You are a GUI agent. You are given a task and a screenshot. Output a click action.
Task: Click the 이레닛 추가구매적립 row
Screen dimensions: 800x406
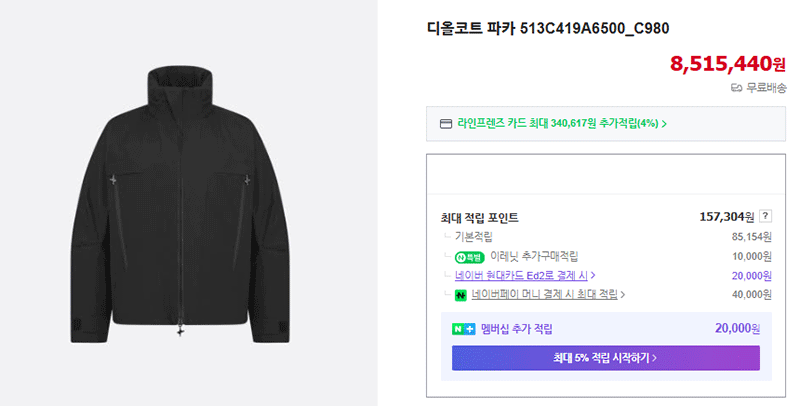(x=607, y=257)
